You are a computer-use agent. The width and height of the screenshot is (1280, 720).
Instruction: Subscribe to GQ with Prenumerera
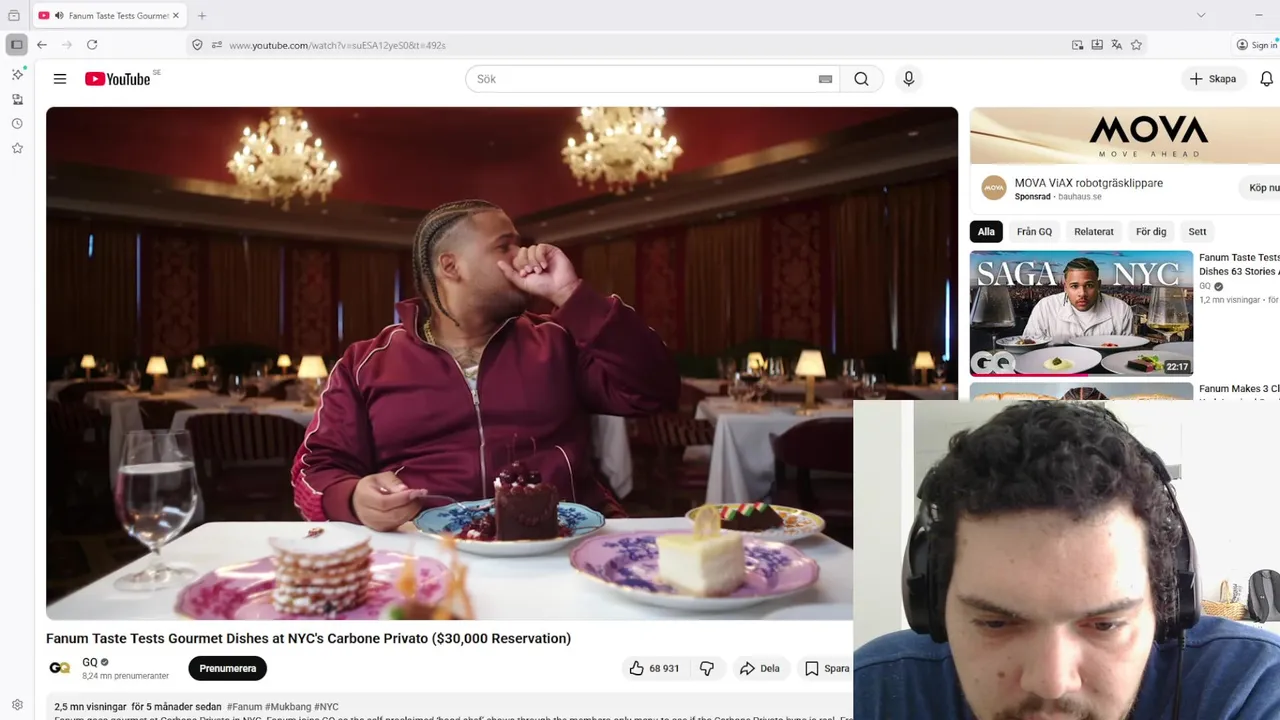pyautogui.click(x=227, y=668)
